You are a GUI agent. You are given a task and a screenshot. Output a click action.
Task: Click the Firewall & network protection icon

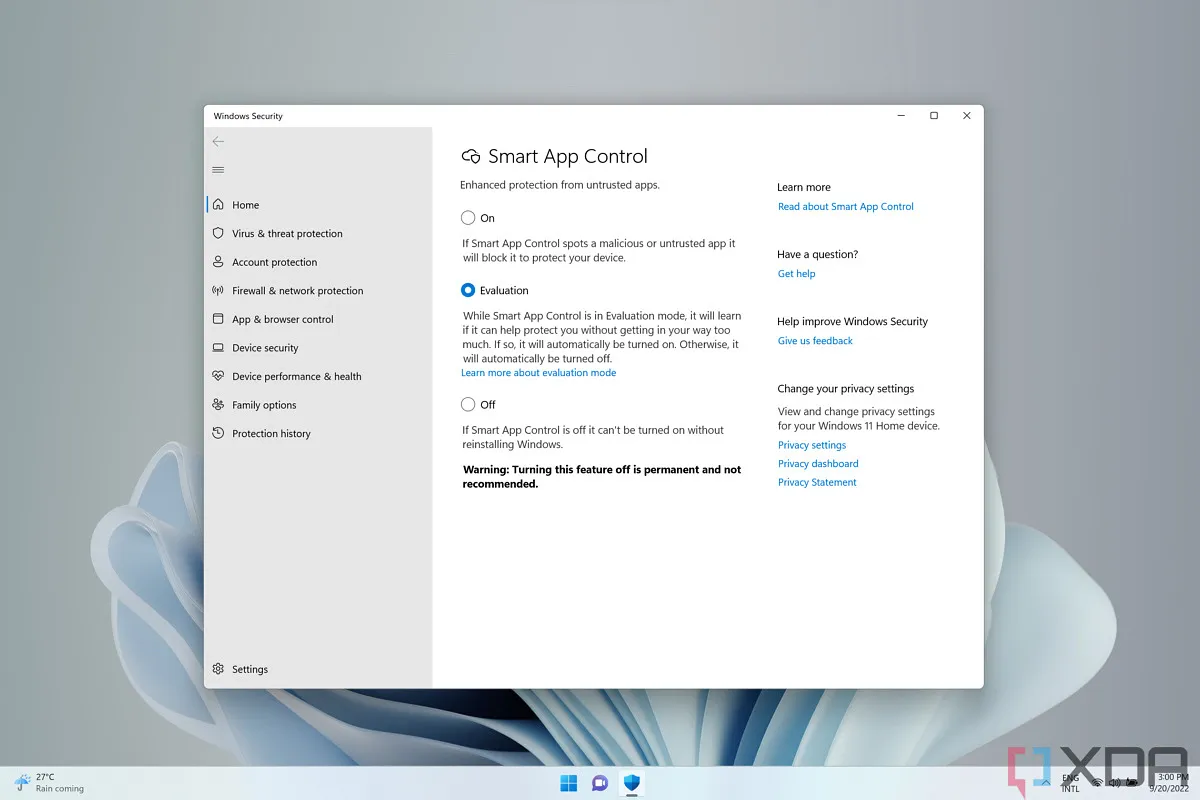coord(219,290)
